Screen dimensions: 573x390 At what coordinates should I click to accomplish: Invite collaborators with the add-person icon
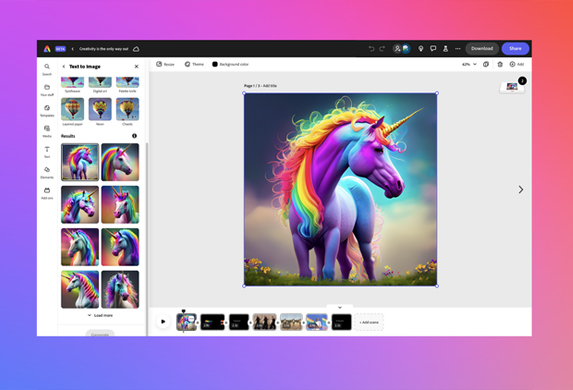pyautogui.click(x=397, y=49)
